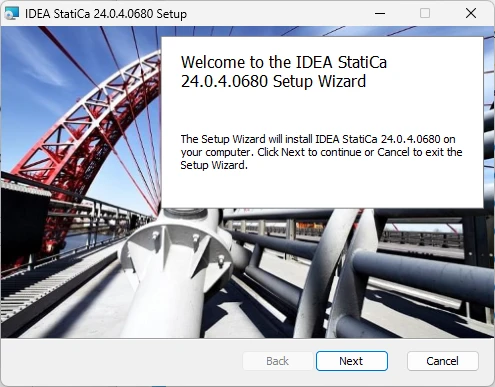This screenshot has height=387, width=495.
Task: Cancel the IDEA StatiCa installation
Action: [x=443, y=361]
